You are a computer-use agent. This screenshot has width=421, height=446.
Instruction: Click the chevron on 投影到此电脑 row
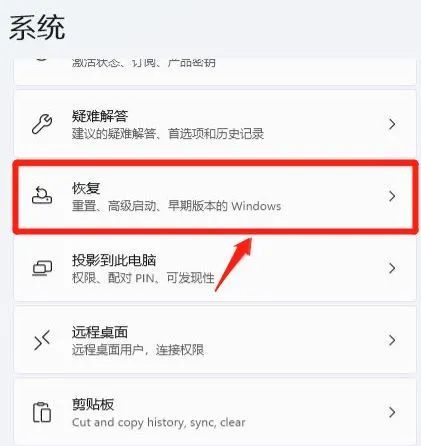pos(392,268)
